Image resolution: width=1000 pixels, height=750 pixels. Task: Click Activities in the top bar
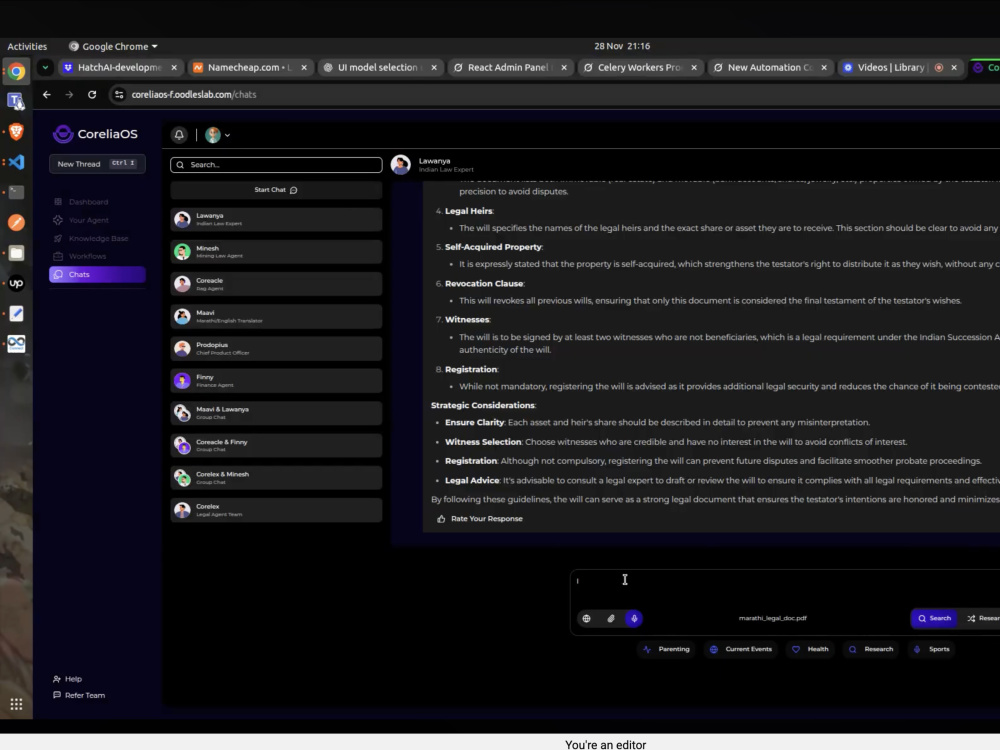27,47
